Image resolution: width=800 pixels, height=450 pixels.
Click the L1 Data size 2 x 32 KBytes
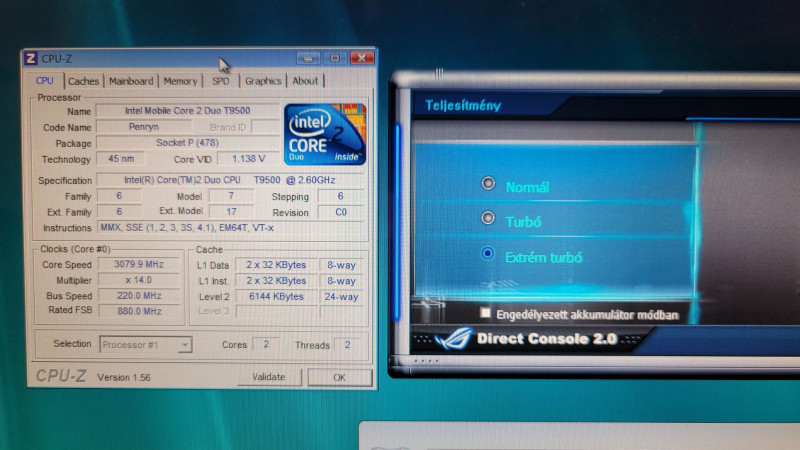coord(276,265)
